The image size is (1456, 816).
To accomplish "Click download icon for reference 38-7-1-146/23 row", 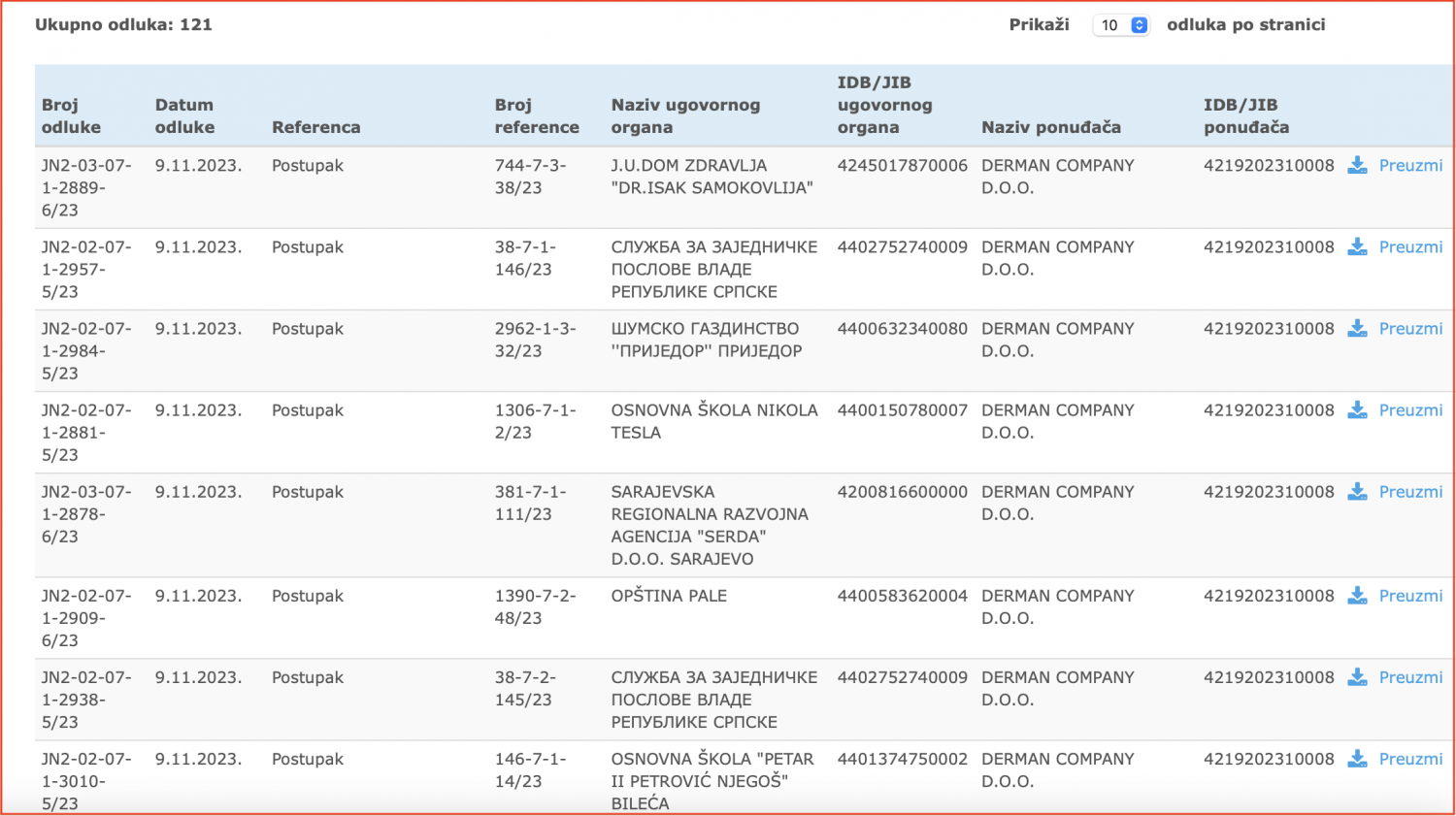I will pos(1357,247).
